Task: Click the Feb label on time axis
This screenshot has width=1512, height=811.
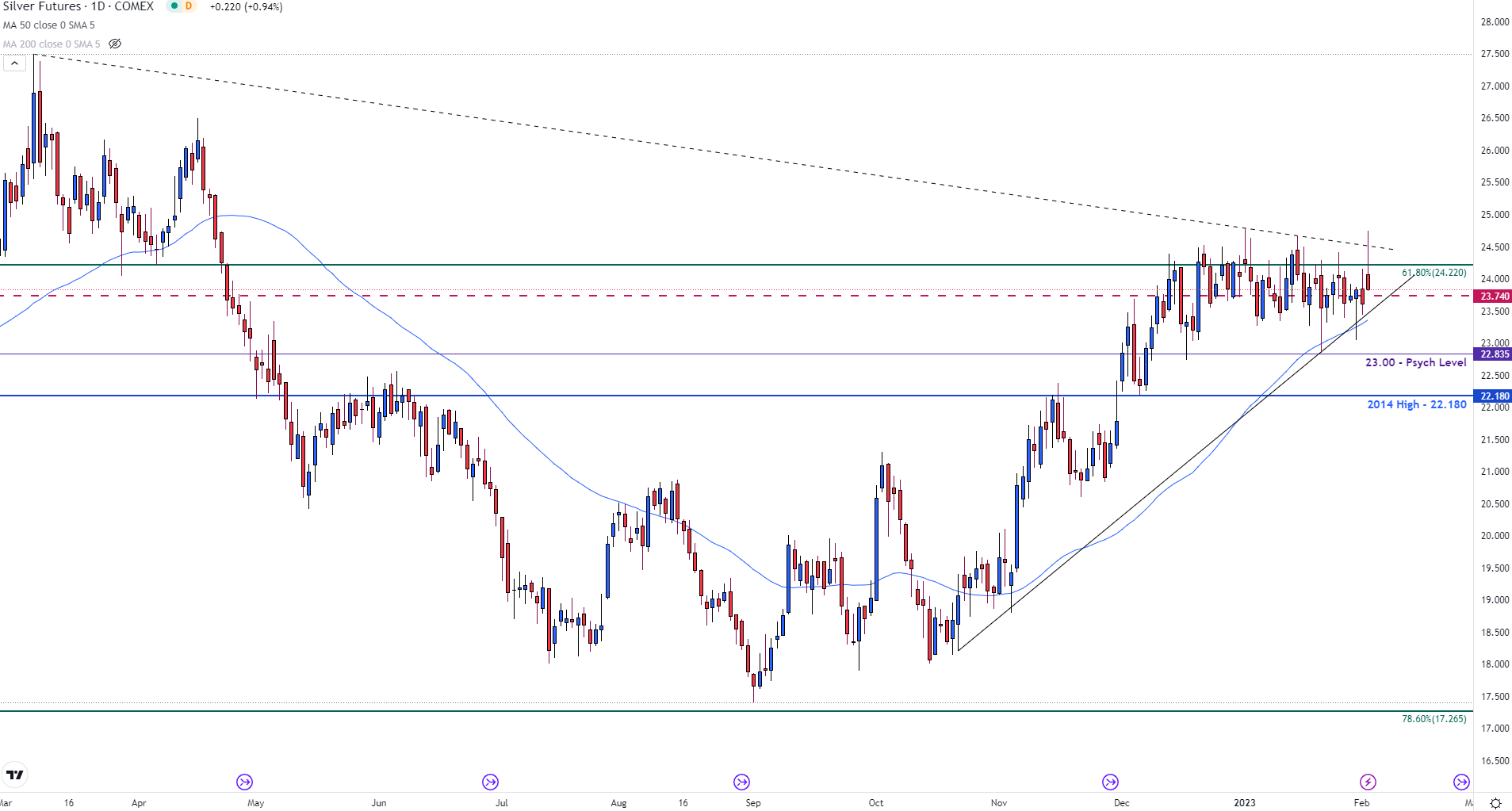Action: (x=1361, y=803)
